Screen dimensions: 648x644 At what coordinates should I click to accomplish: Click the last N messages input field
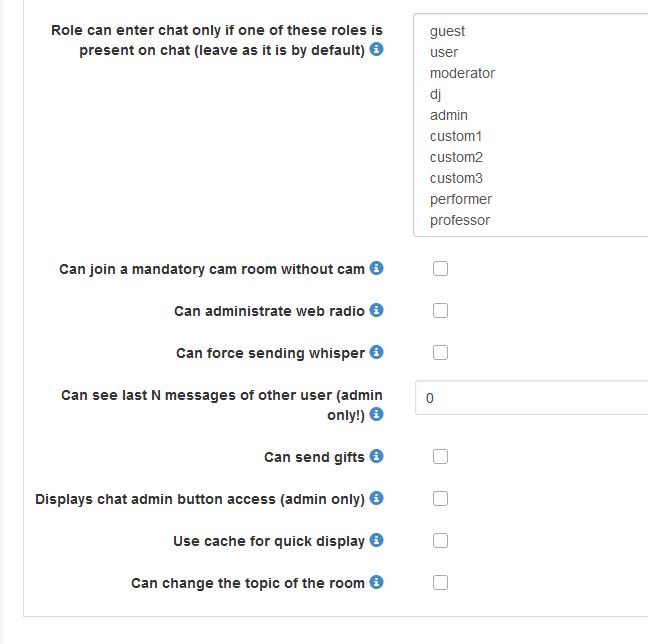point(530,398)
